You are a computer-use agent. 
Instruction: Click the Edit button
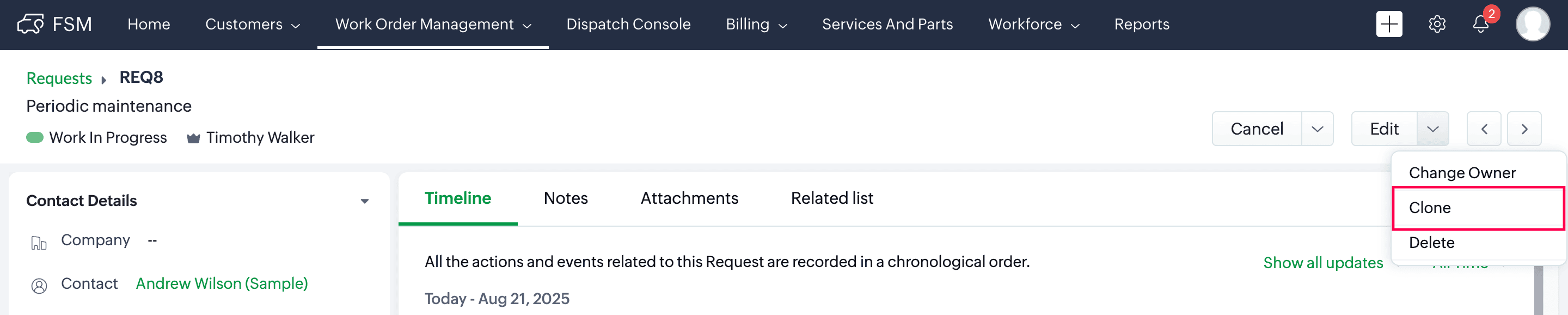(x=1384, y=129)
